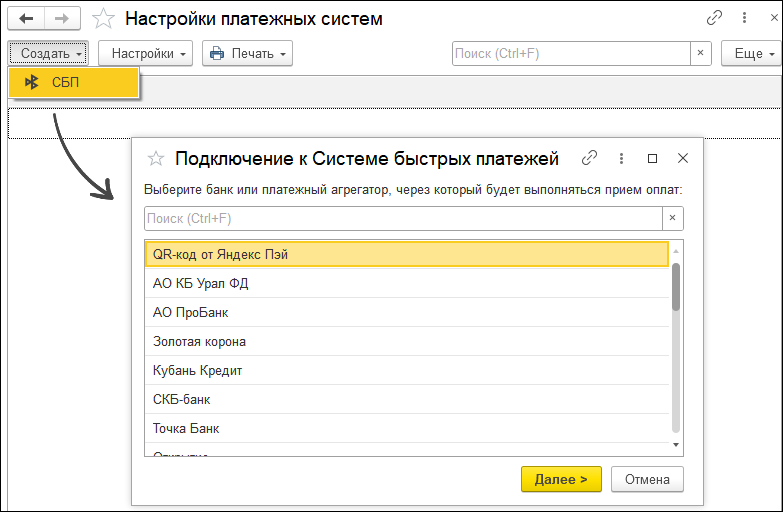Image resolution: width=783 pixels, height=512 pixels.
Task: Click the back navigation arrow
Action: (x=26, y=18)
